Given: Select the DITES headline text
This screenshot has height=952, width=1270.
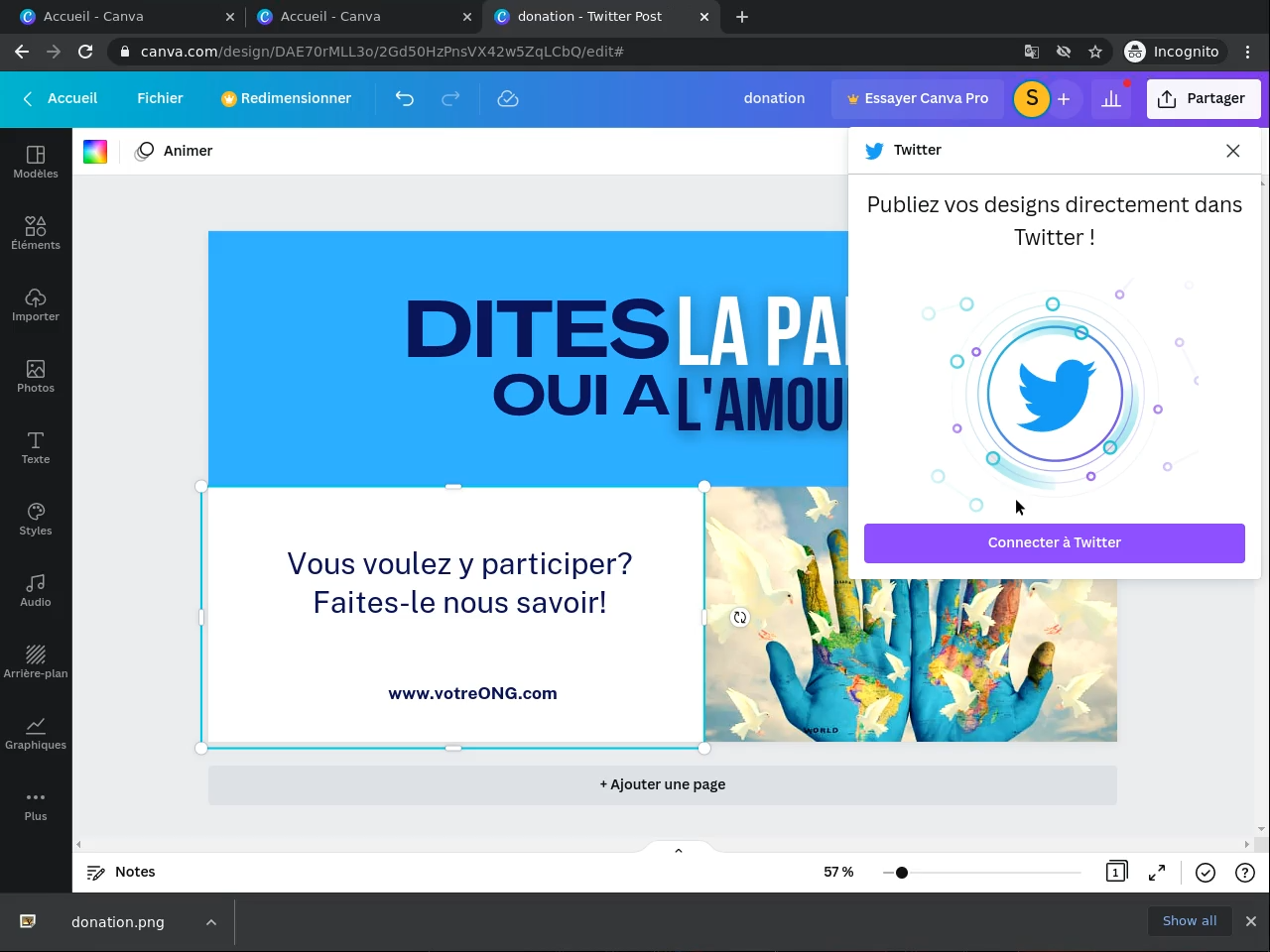Looking at the screenshot, I should coord(538,329).
